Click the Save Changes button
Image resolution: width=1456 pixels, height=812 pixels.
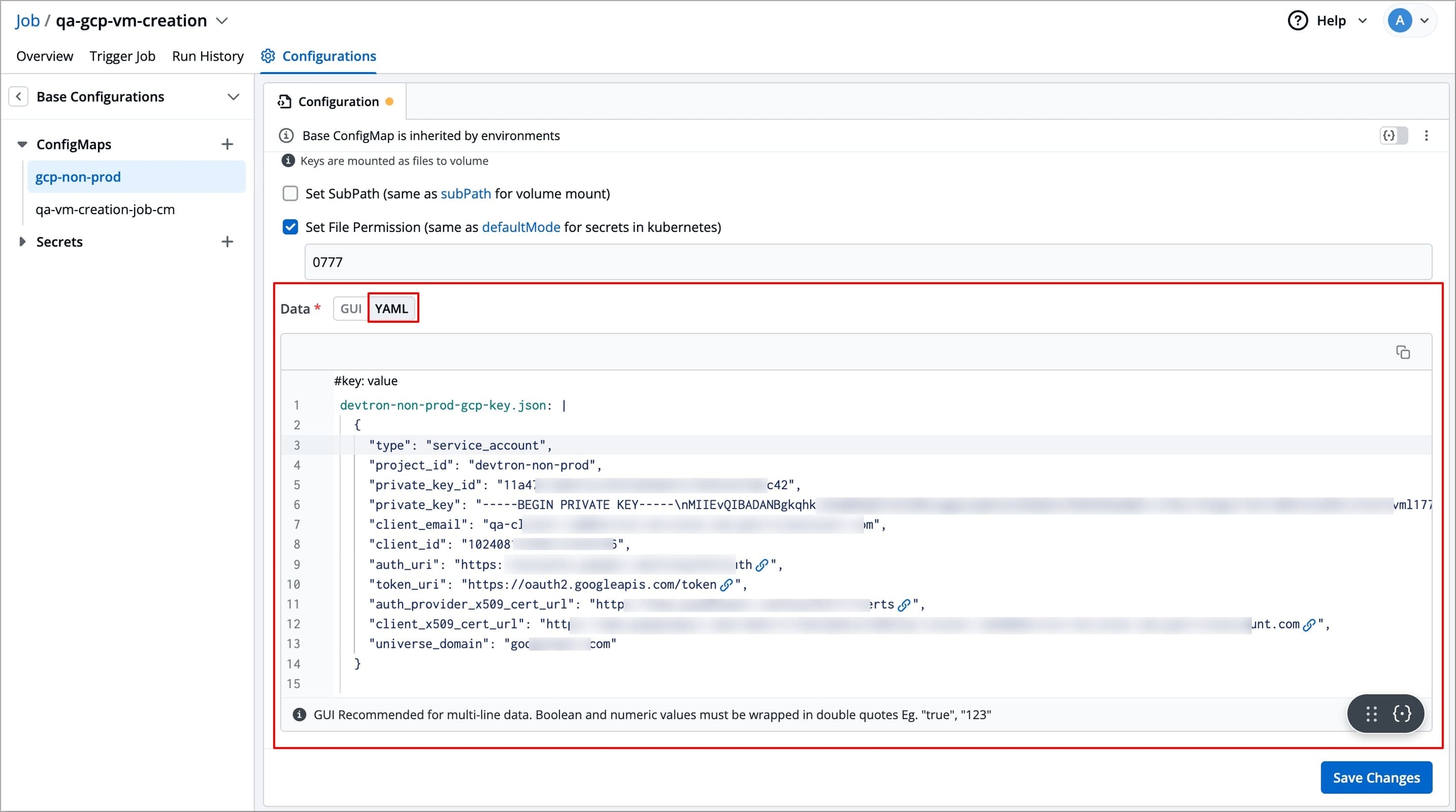[x=1376, y=778]
